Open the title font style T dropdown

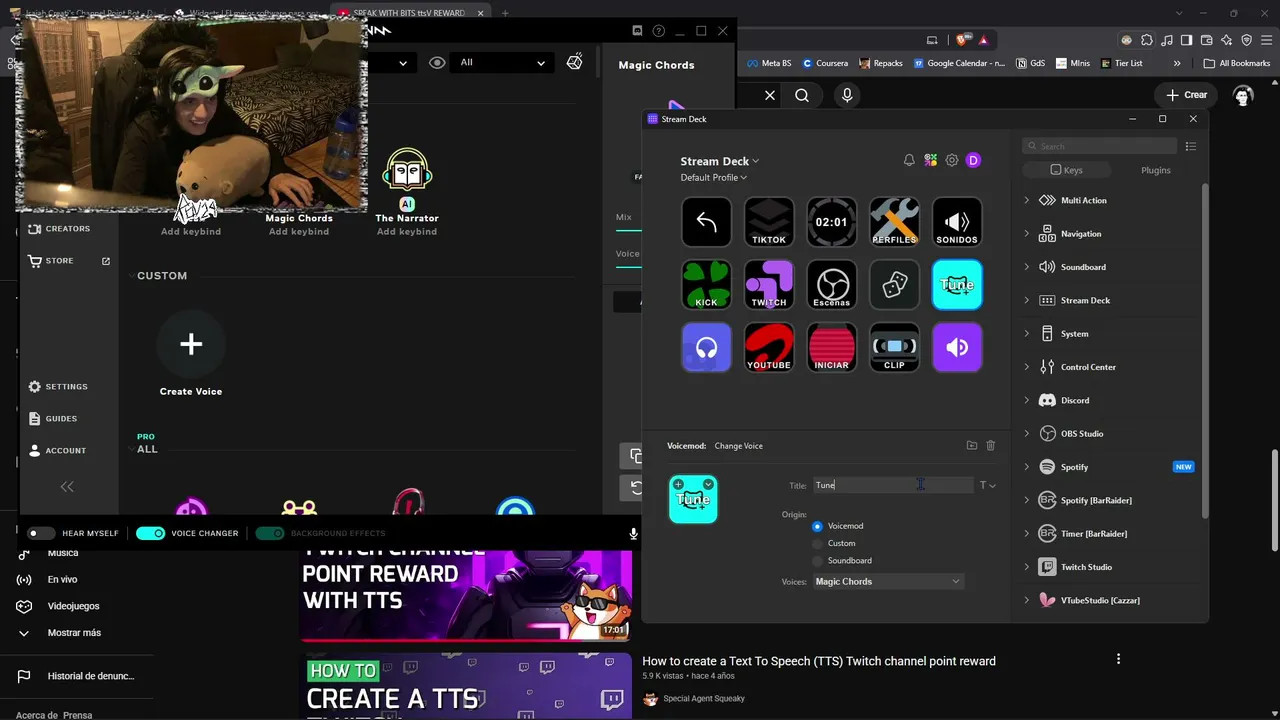[987, 485]
